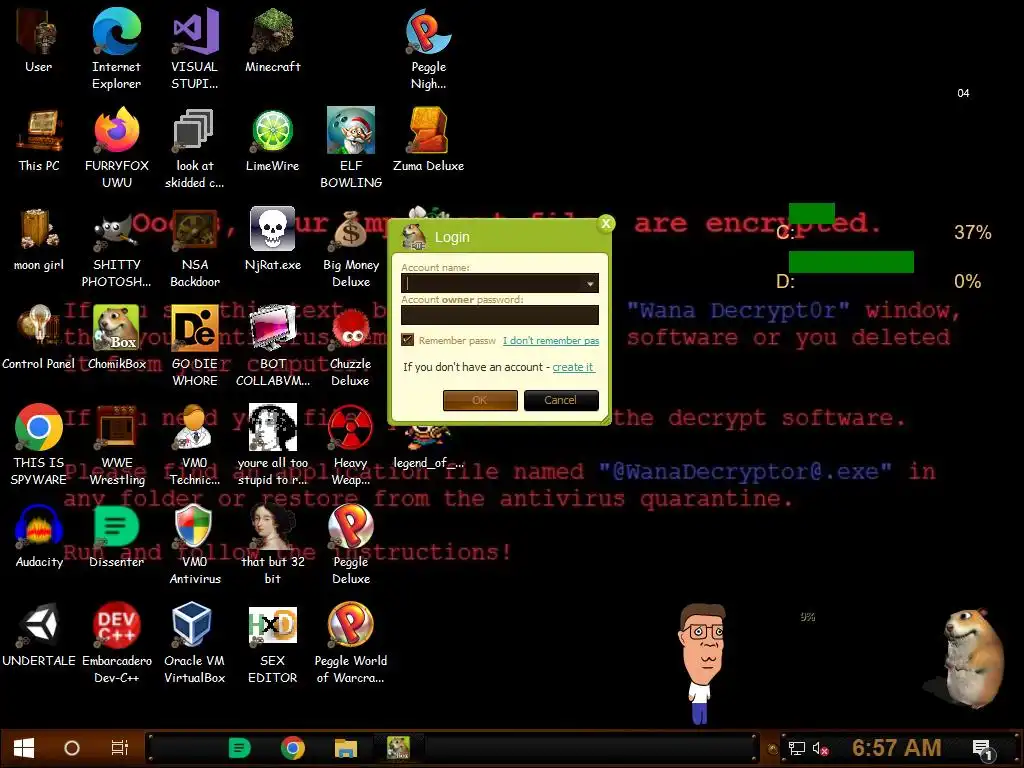1024x768 pixels.
Task: Open the Control Panel desktop icon
Action: point(39,338)
